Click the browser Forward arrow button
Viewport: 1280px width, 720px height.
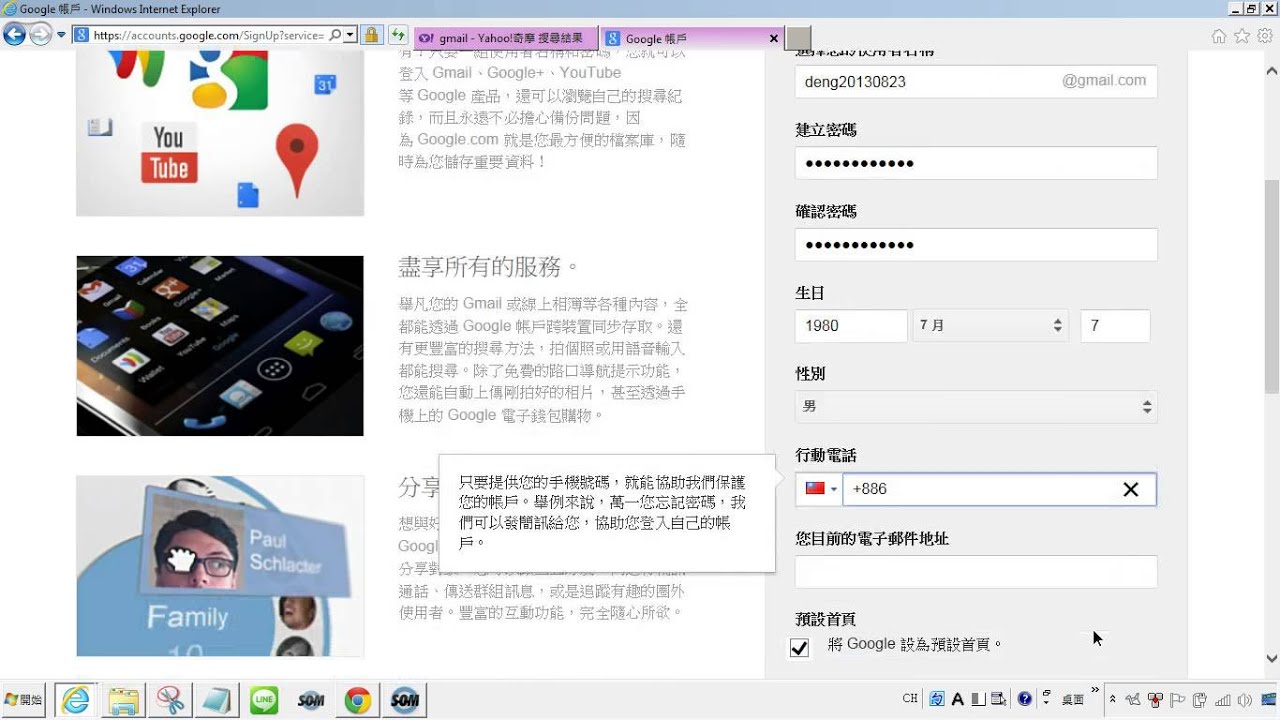[40, 35]
